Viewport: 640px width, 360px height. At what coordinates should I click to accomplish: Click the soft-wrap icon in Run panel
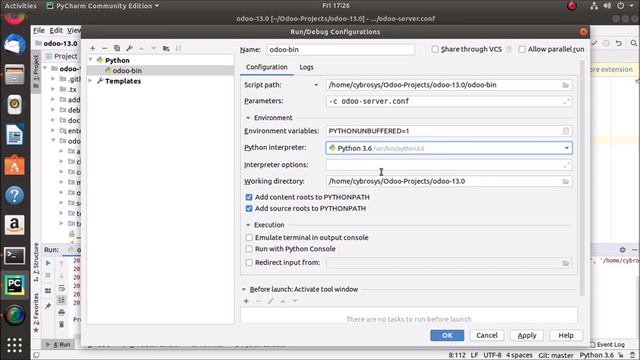click(62, 288)
